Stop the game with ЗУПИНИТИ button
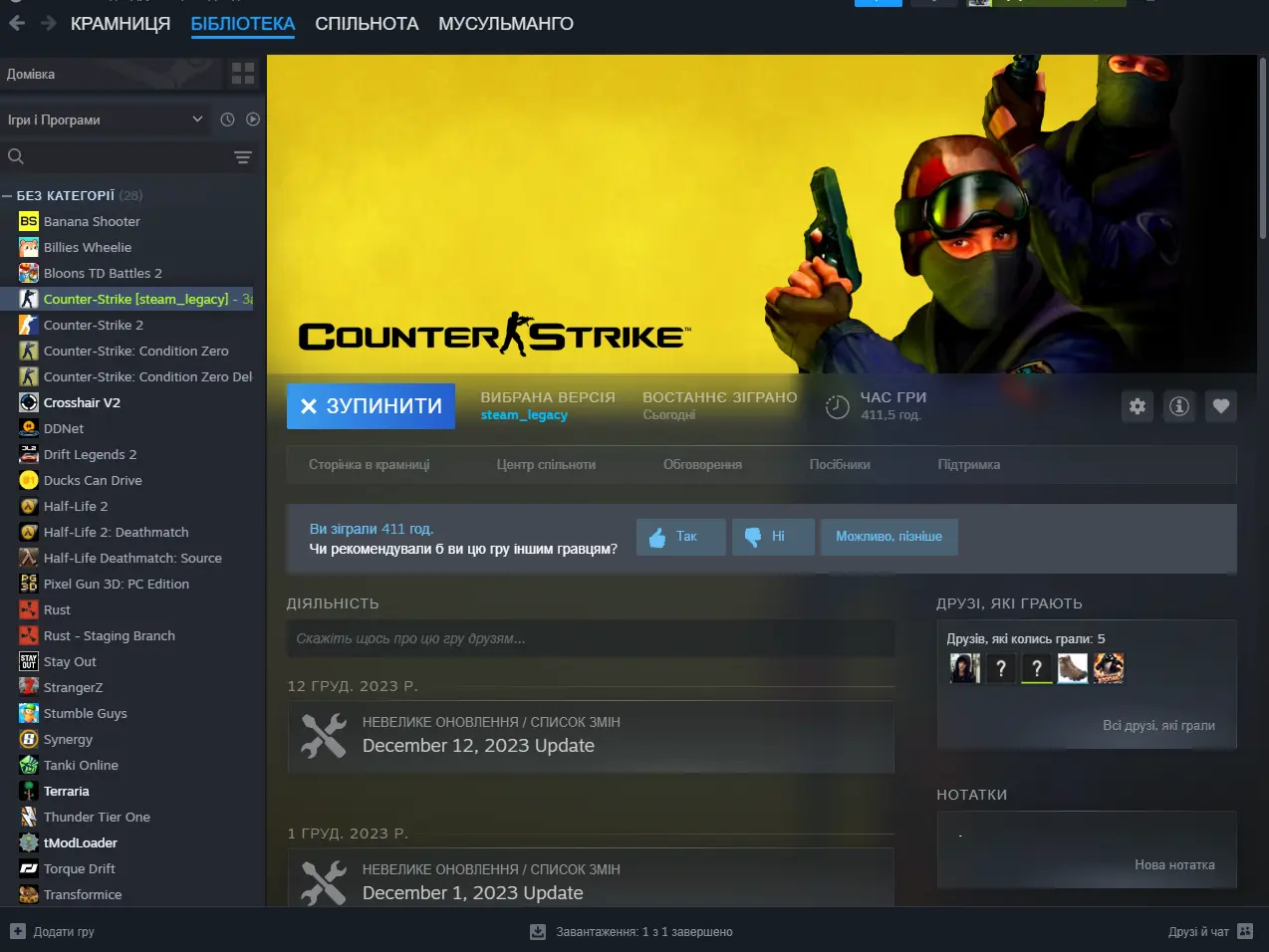This screenshot has height=952, width=1269. (371, 406)
